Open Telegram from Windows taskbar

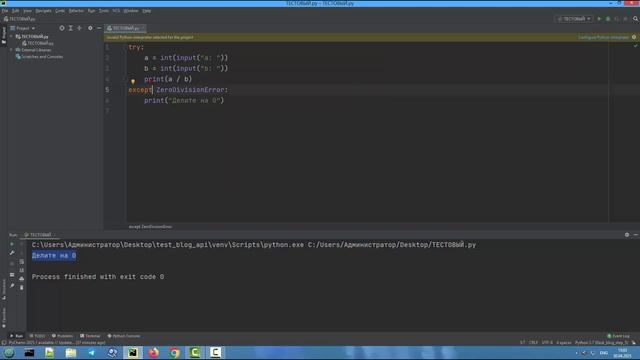tap(91, 352)
